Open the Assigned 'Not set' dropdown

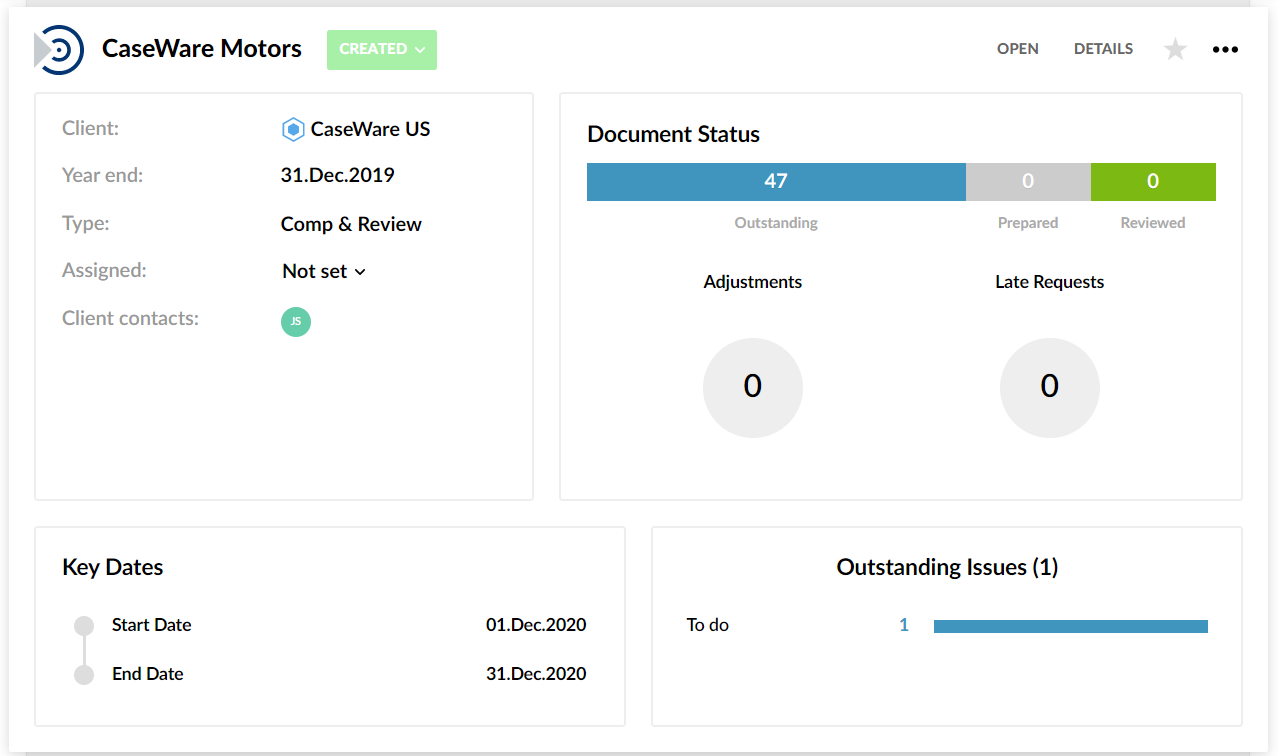coord(324,271)
